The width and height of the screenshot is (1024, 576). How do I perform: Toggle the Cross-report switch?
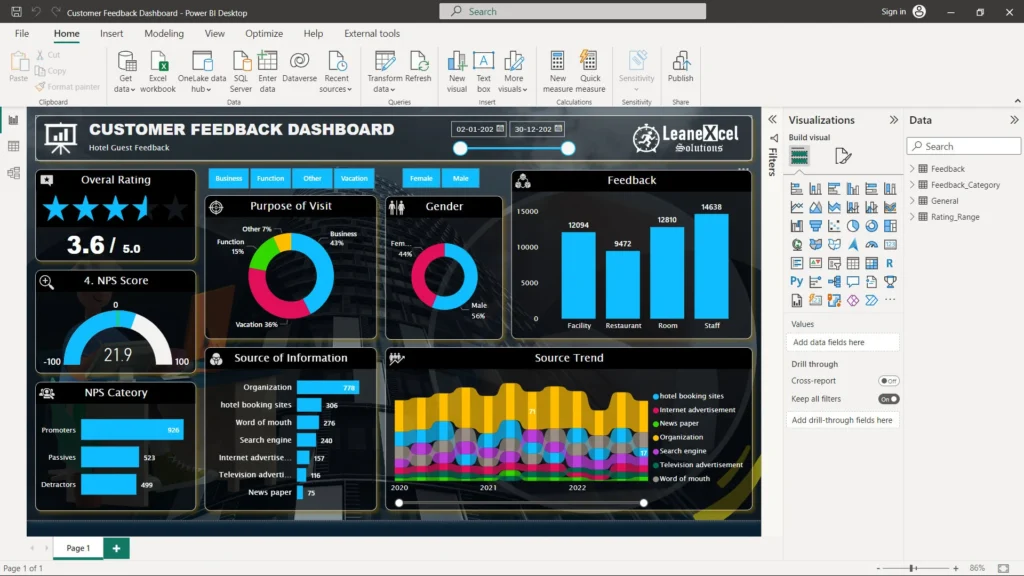(x=888, y=381)
